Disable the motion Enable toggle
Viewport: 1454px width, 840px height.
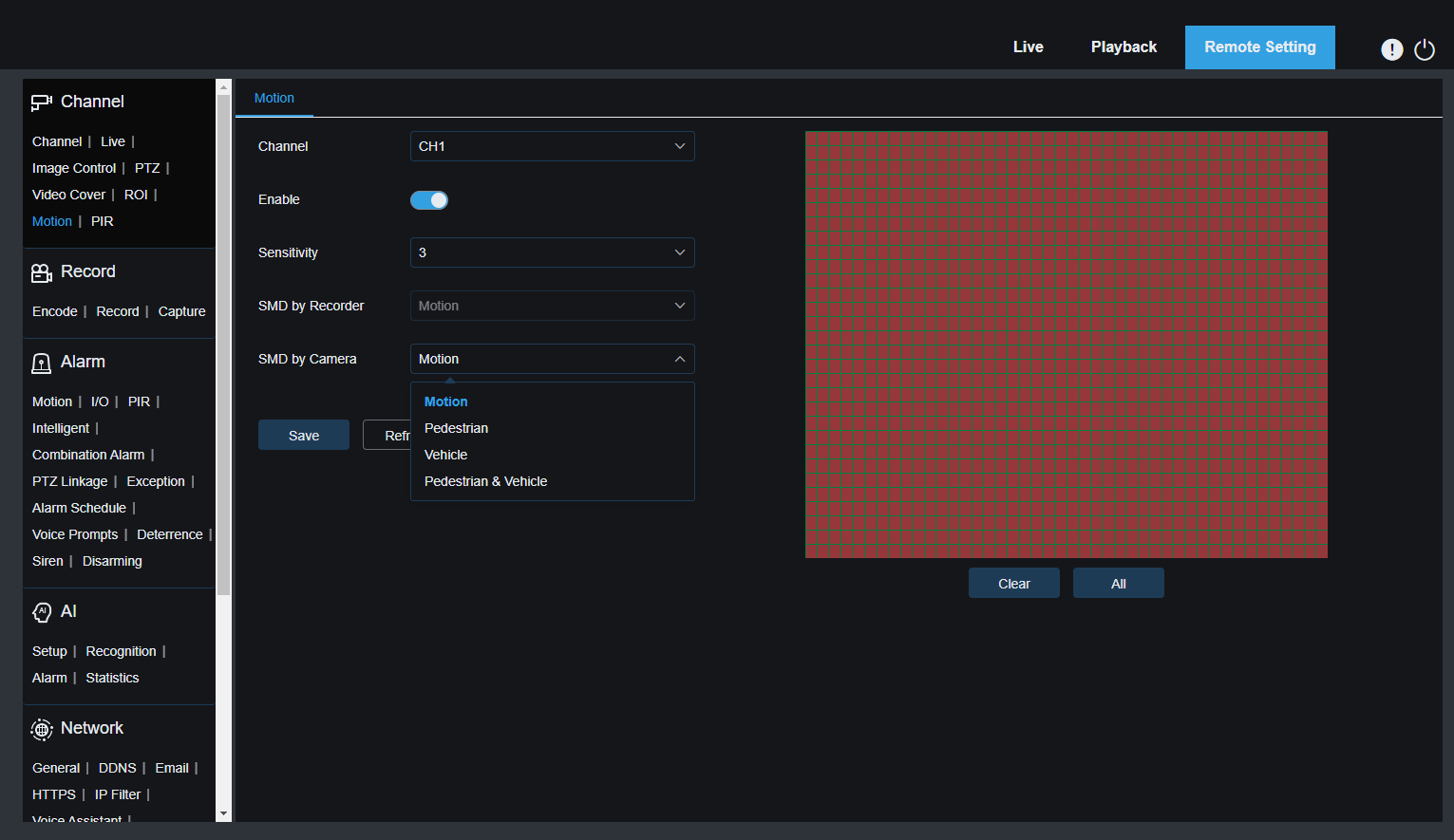(x=429, y=200)
